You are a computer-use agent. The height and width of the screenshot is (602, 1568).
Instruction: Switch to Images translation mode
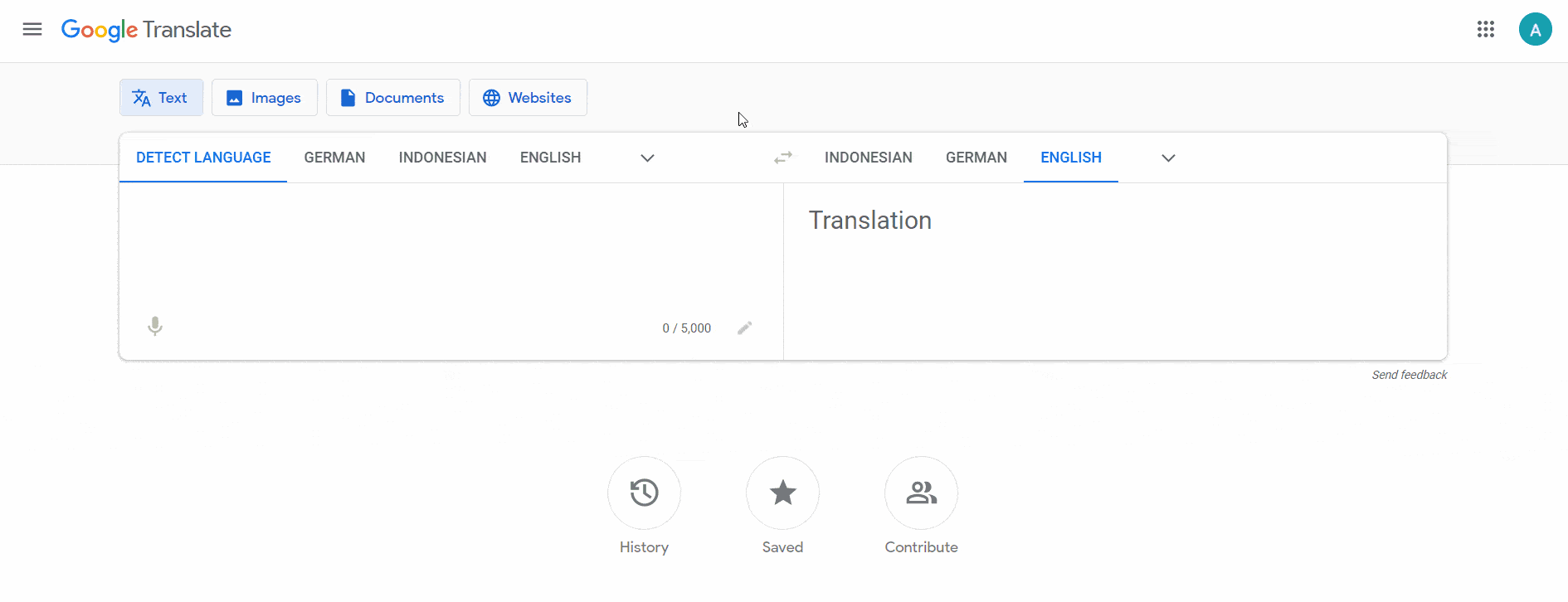(x=265, y=98)
